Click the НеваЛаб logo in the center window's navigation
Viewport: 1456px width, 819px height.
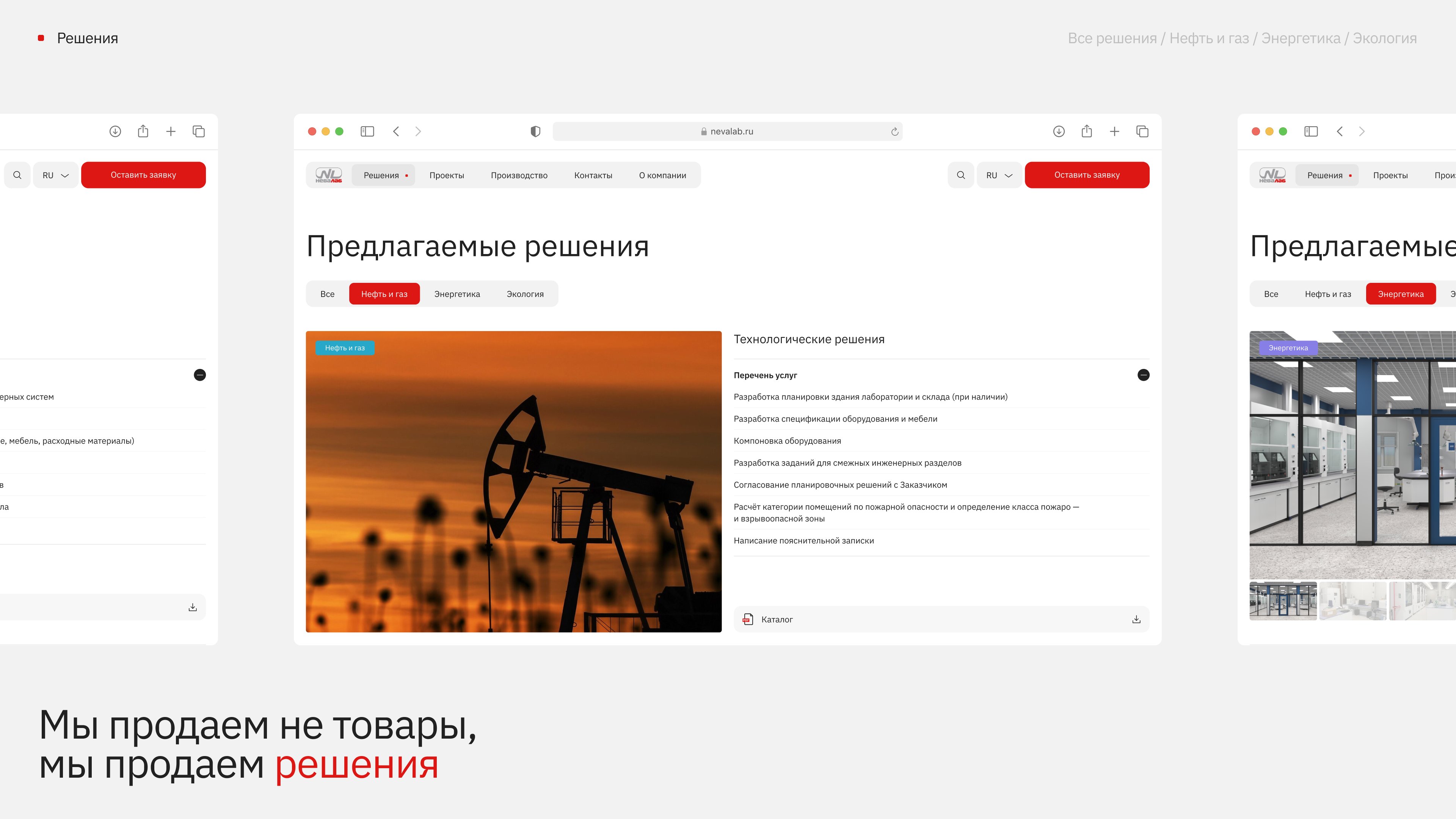coord(328,175)
